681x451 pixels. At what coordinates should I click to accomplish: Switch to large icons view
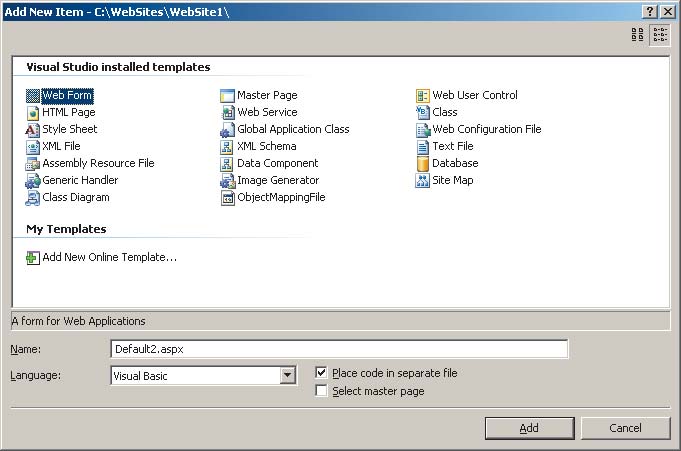[x=637, y=35]
